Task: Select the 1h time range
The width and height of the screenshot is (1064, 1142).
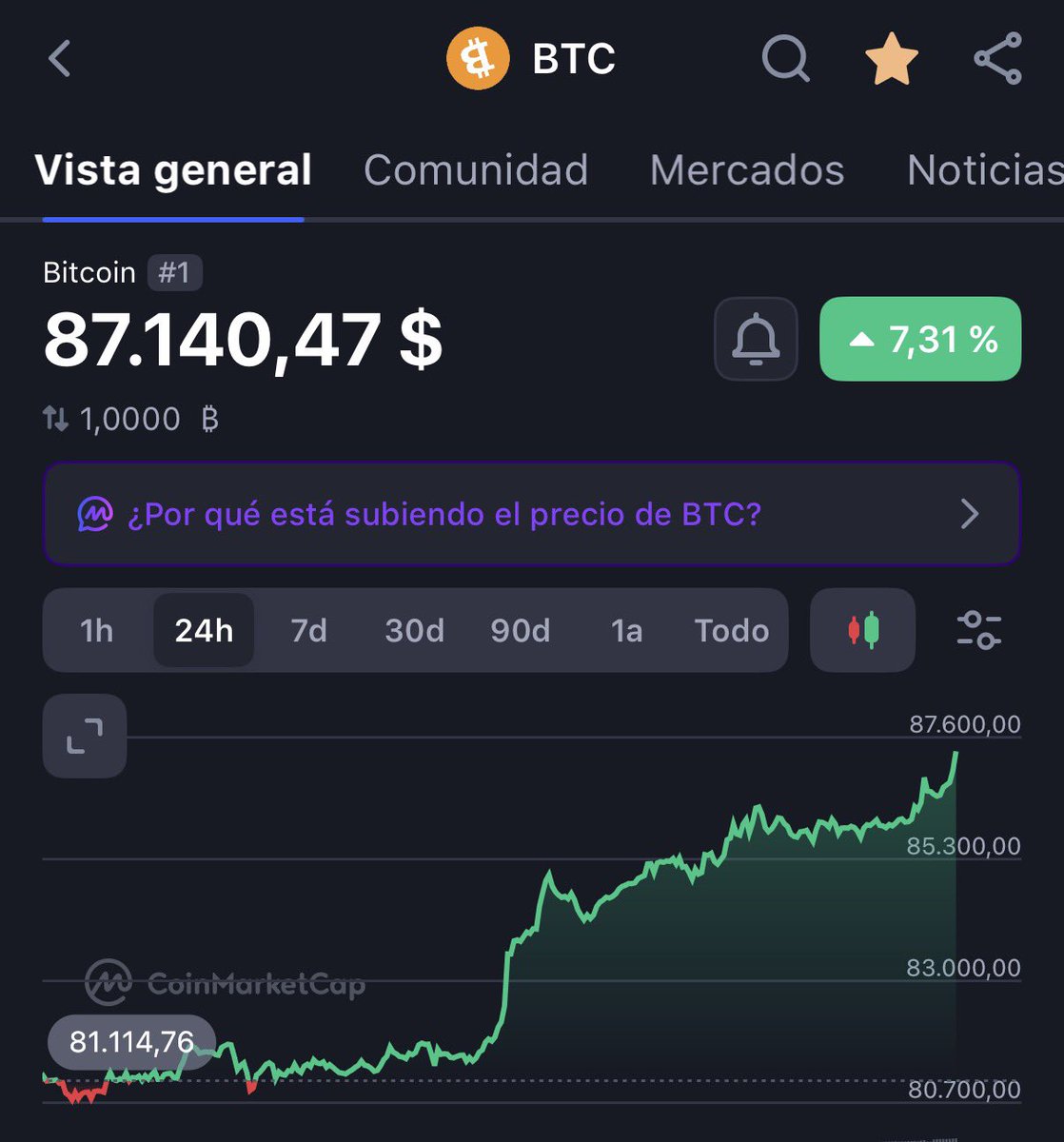Action: pyautogui.click(x=97, y=630)
